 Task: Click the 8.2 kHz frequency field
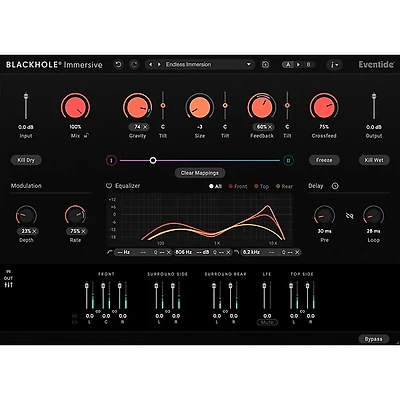(252, 252)
